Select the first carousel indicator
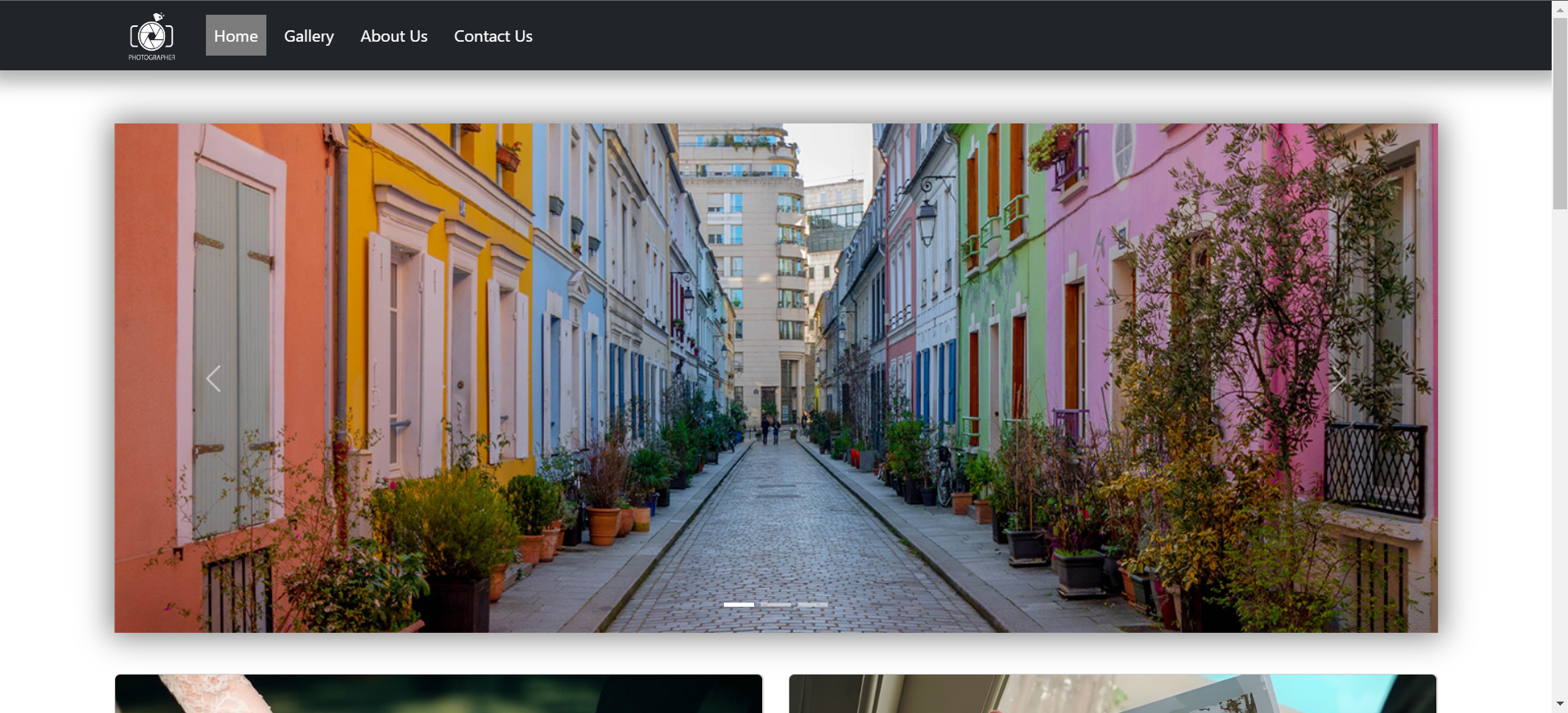Screen dimensions: 1568x713 coord(739,604)
